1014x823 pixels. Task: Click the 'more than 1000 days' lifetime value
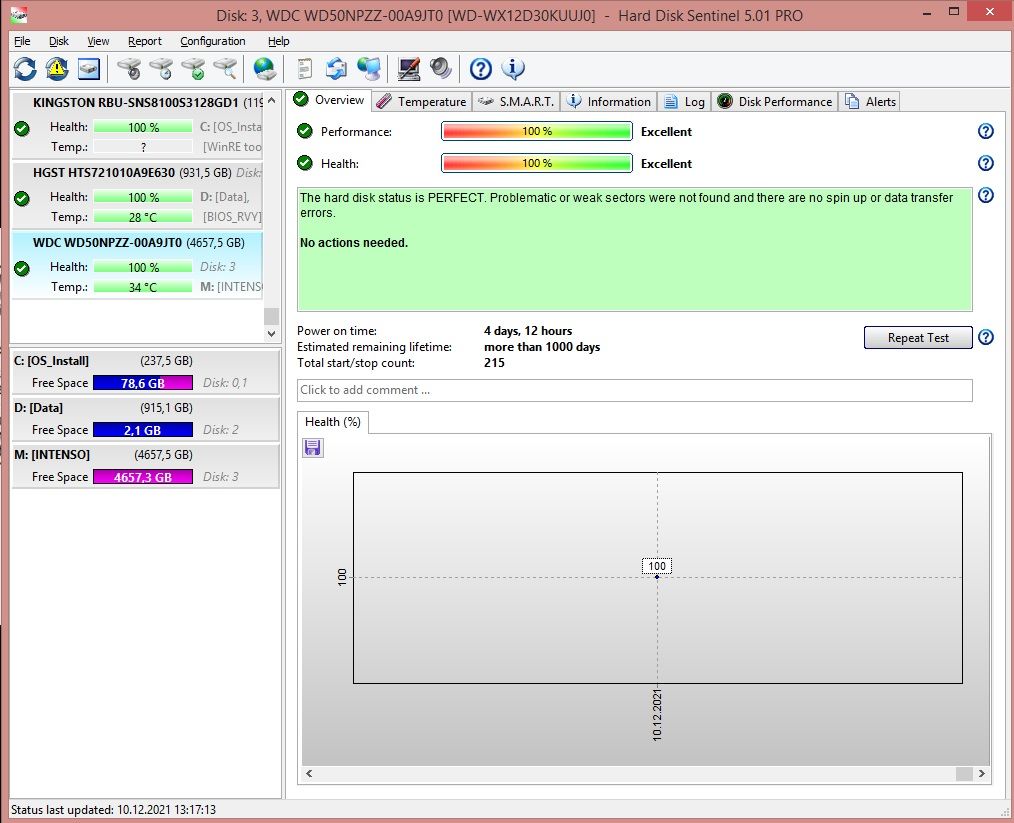(x=542, y=347)
